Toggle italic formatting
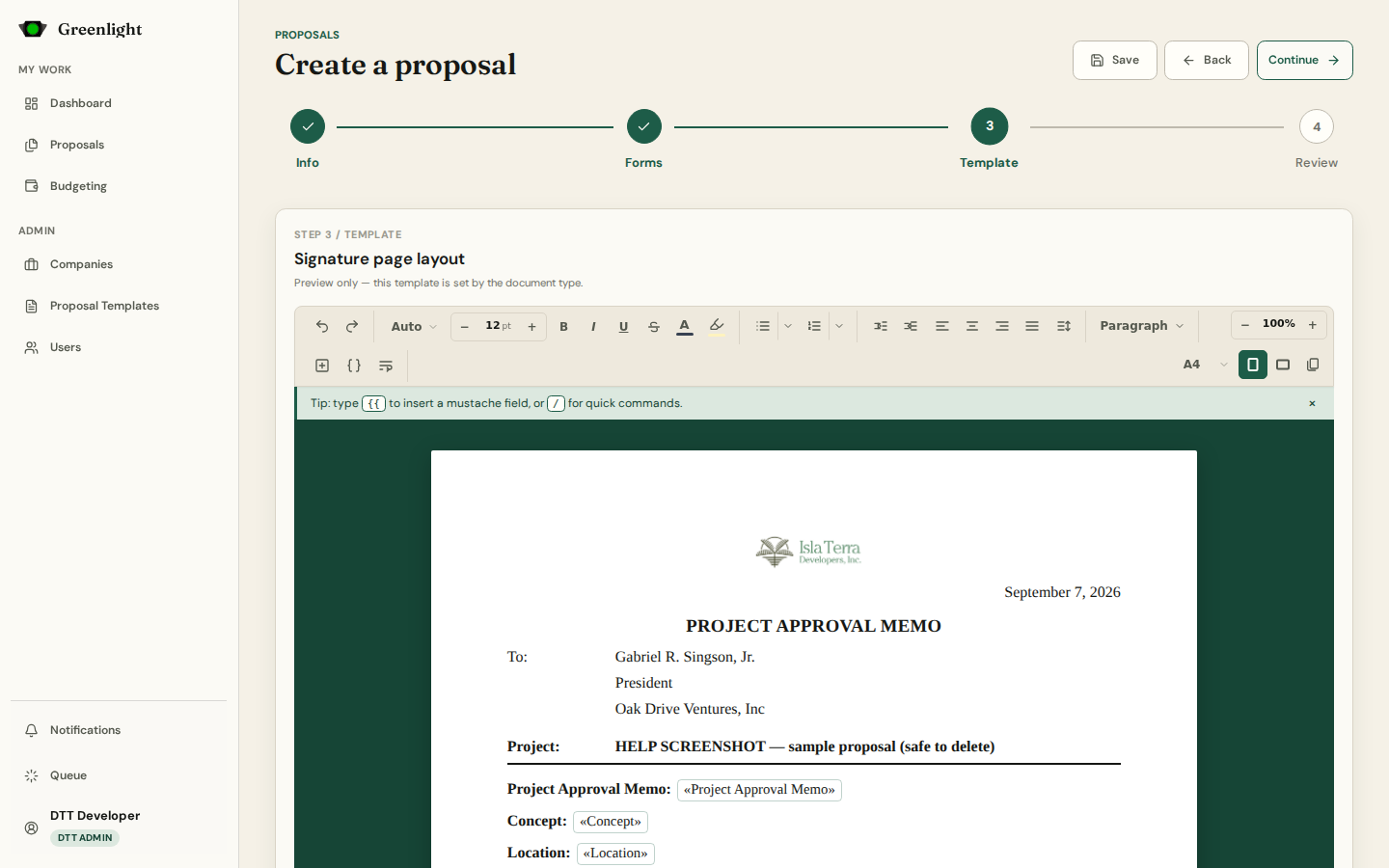Screen dimensions: 1389x868 coord(593,327)
